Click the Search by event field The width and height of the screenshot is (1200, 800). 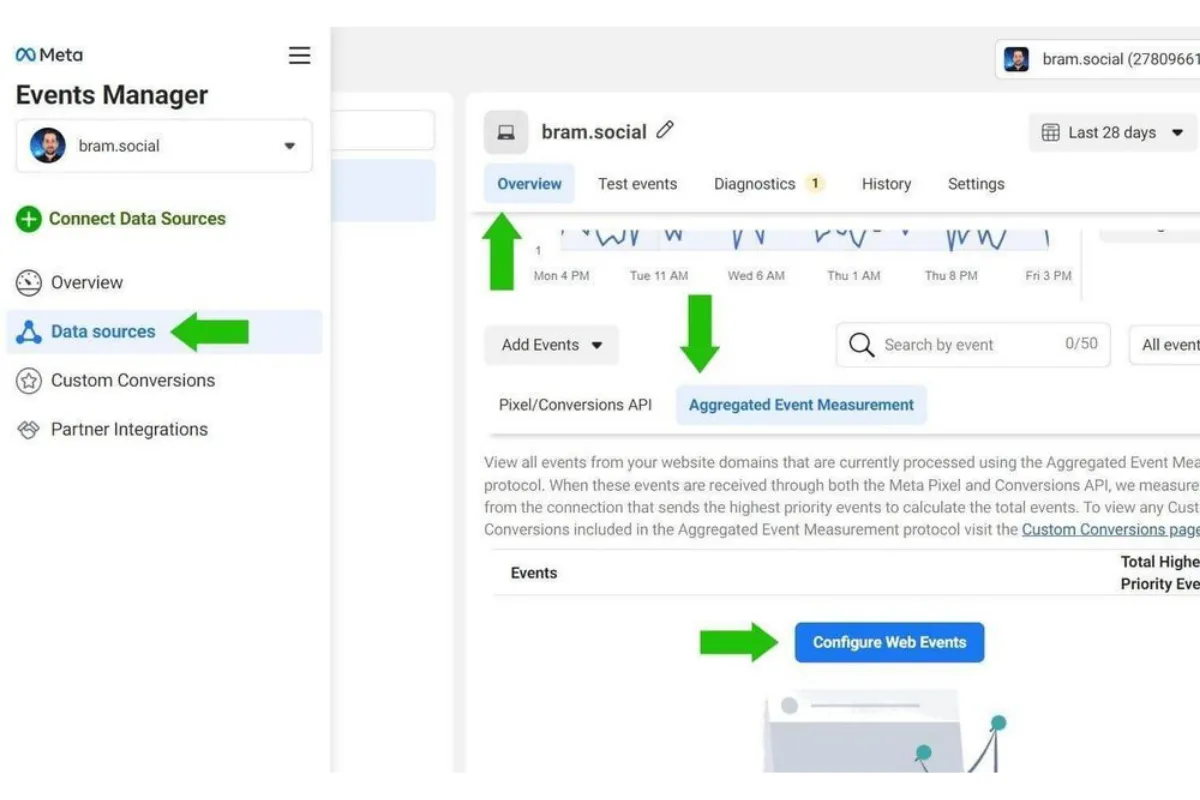tap(973, 345)
